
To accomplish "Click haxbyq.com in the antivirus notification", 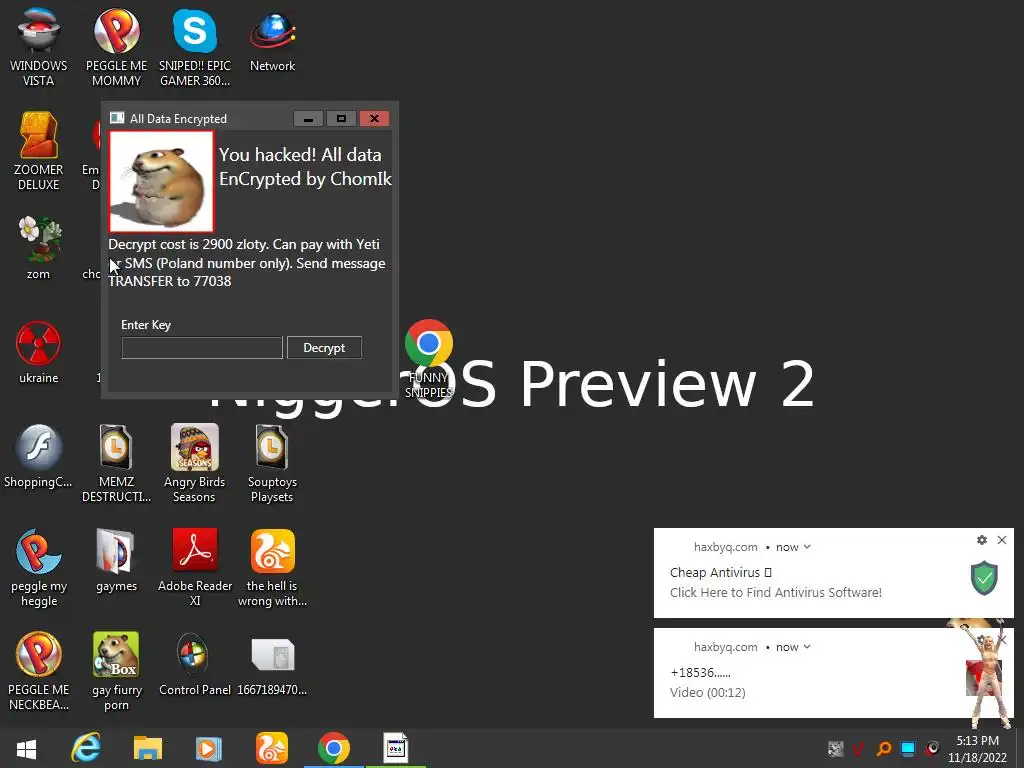I will [x=726, y=547].
